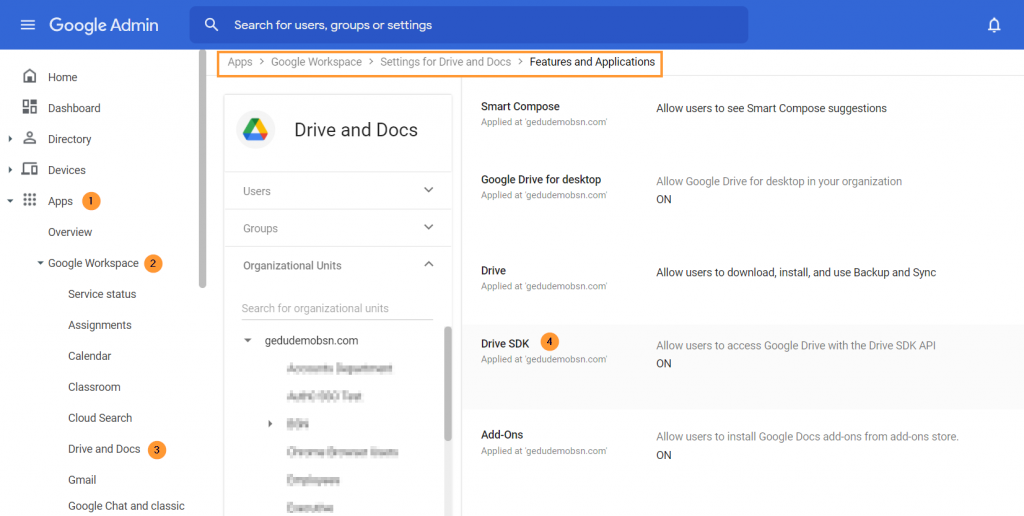Open the Add-Ons setting
Viewport: 1024px width, 516px height.
(502, 435)
